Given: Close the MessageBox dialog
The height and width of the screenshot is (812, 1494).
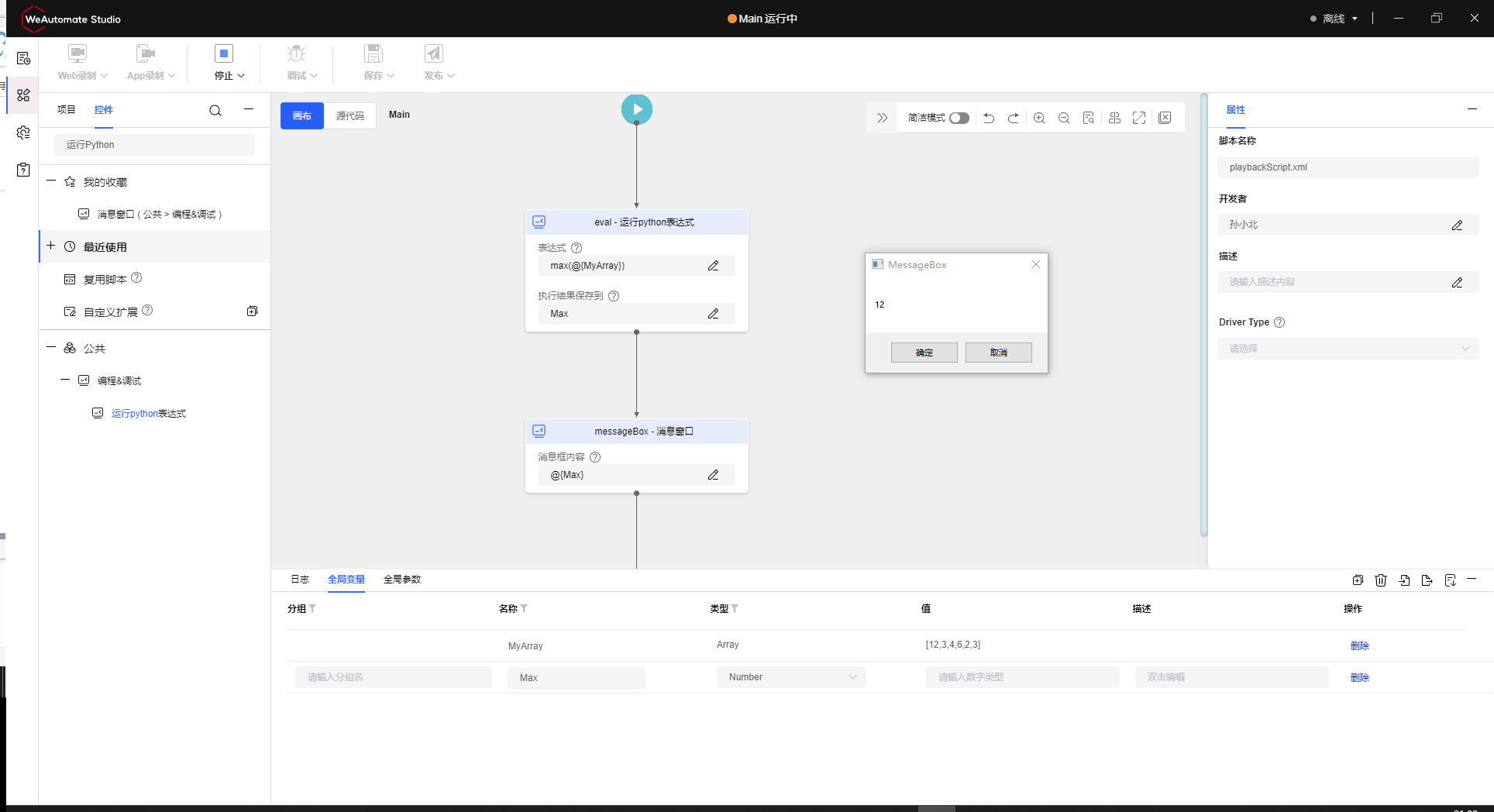Looking at the screenshot, I should tap(1036, 264).
